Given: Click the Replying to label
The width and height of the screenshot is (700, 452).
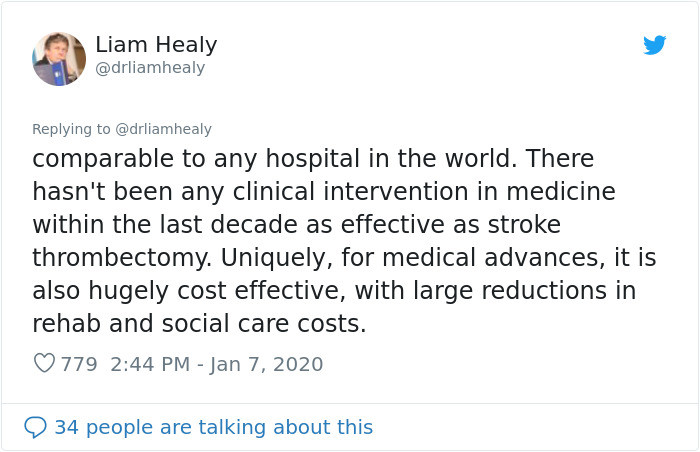Looking at the screenshot, I should coord(71,129).
